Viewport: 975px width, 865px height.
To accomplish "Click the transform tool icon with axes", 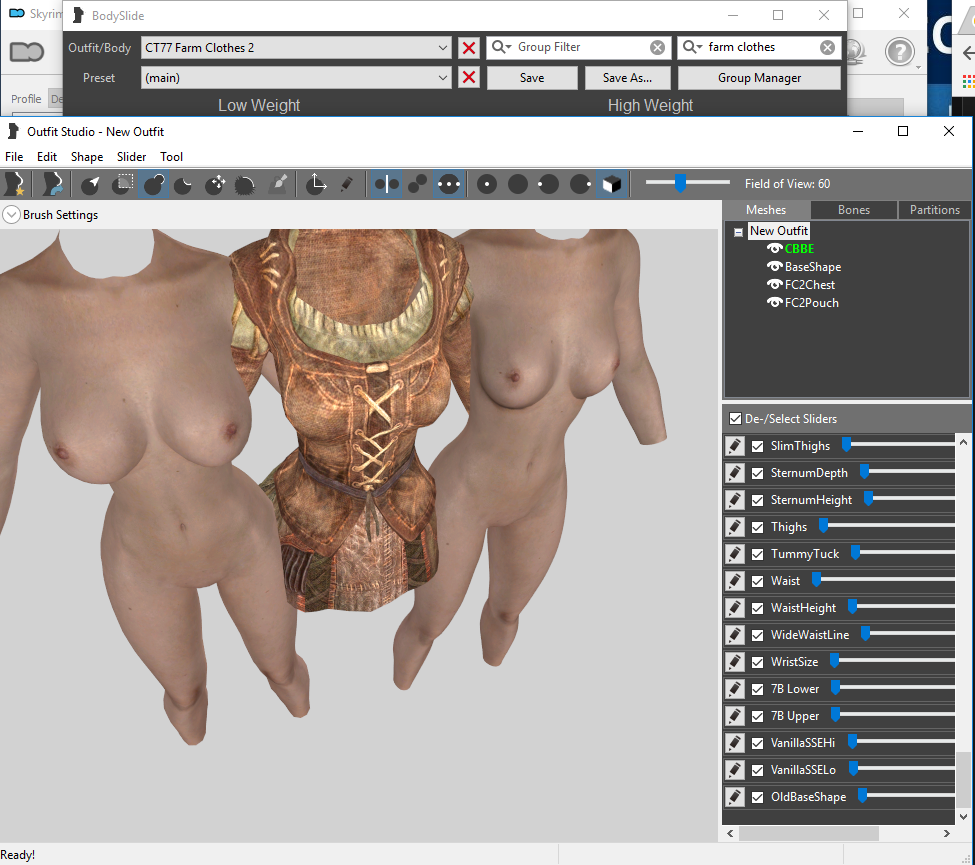I will 316,184.
